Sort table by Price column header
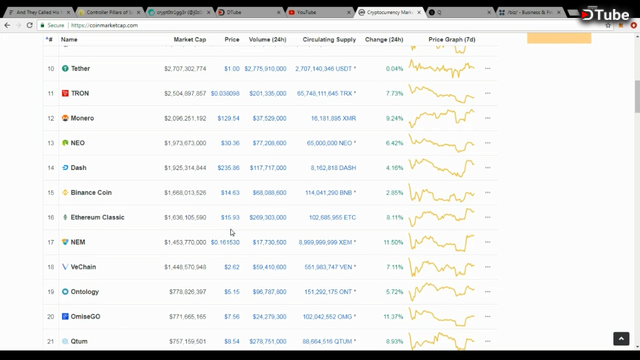The image size is (640, 360). [x=232, y=40]
